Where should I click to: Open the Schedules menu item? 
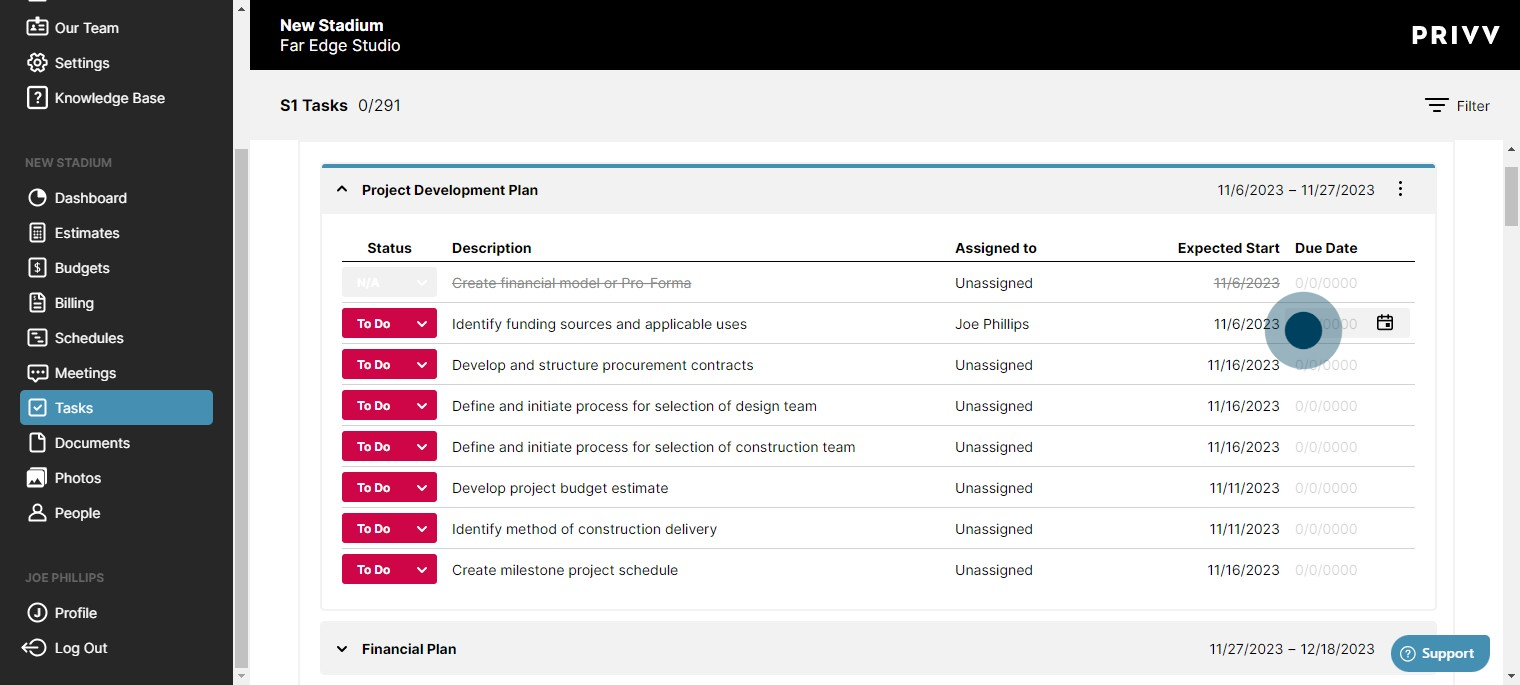click(89, 338)
